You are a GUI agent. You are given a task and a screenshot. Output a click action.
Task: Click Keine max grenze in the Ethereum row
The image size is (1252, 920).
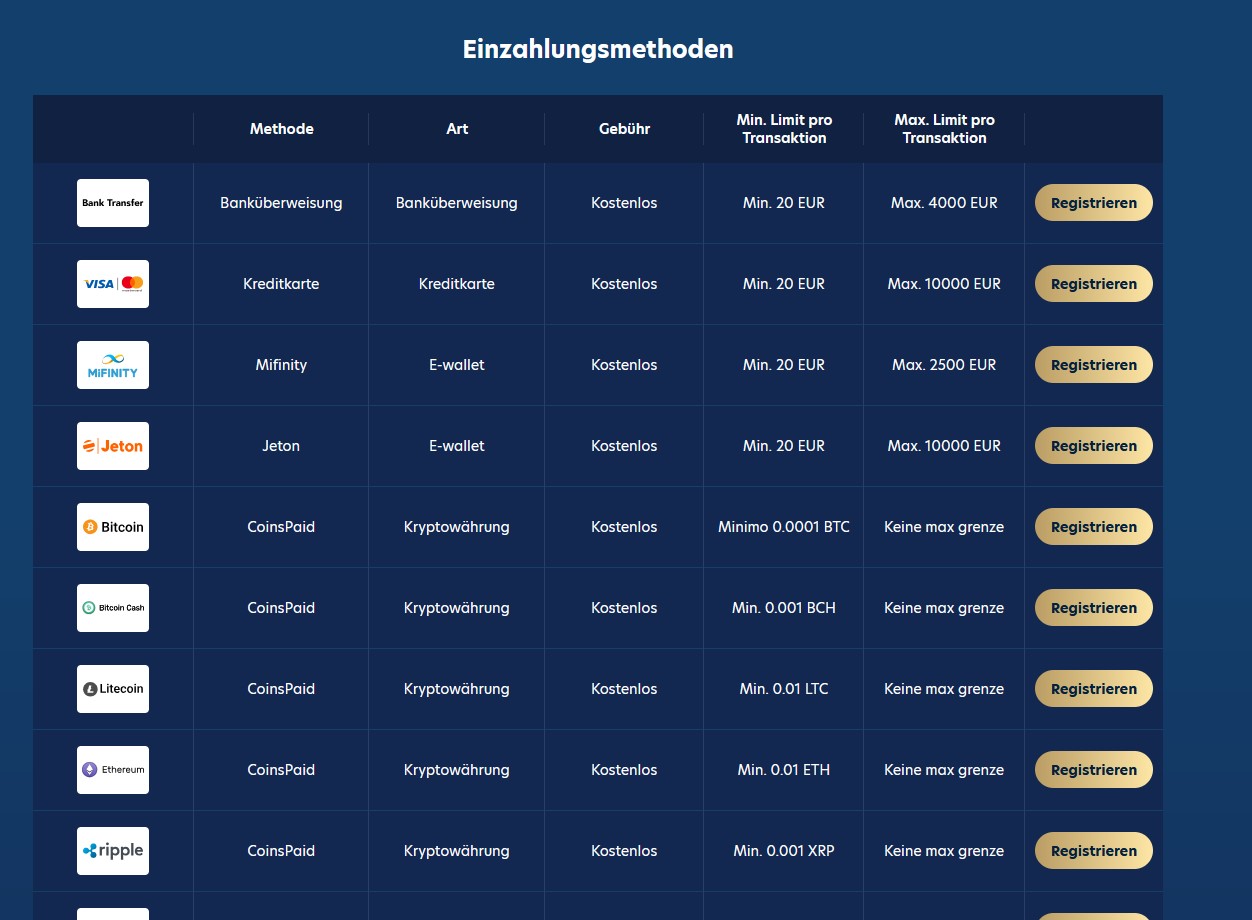944,770
